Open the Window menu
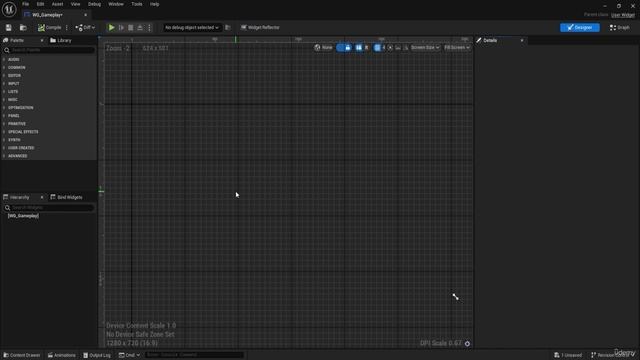This screenshot has height=360, width=640. click(x=116, y=4)
